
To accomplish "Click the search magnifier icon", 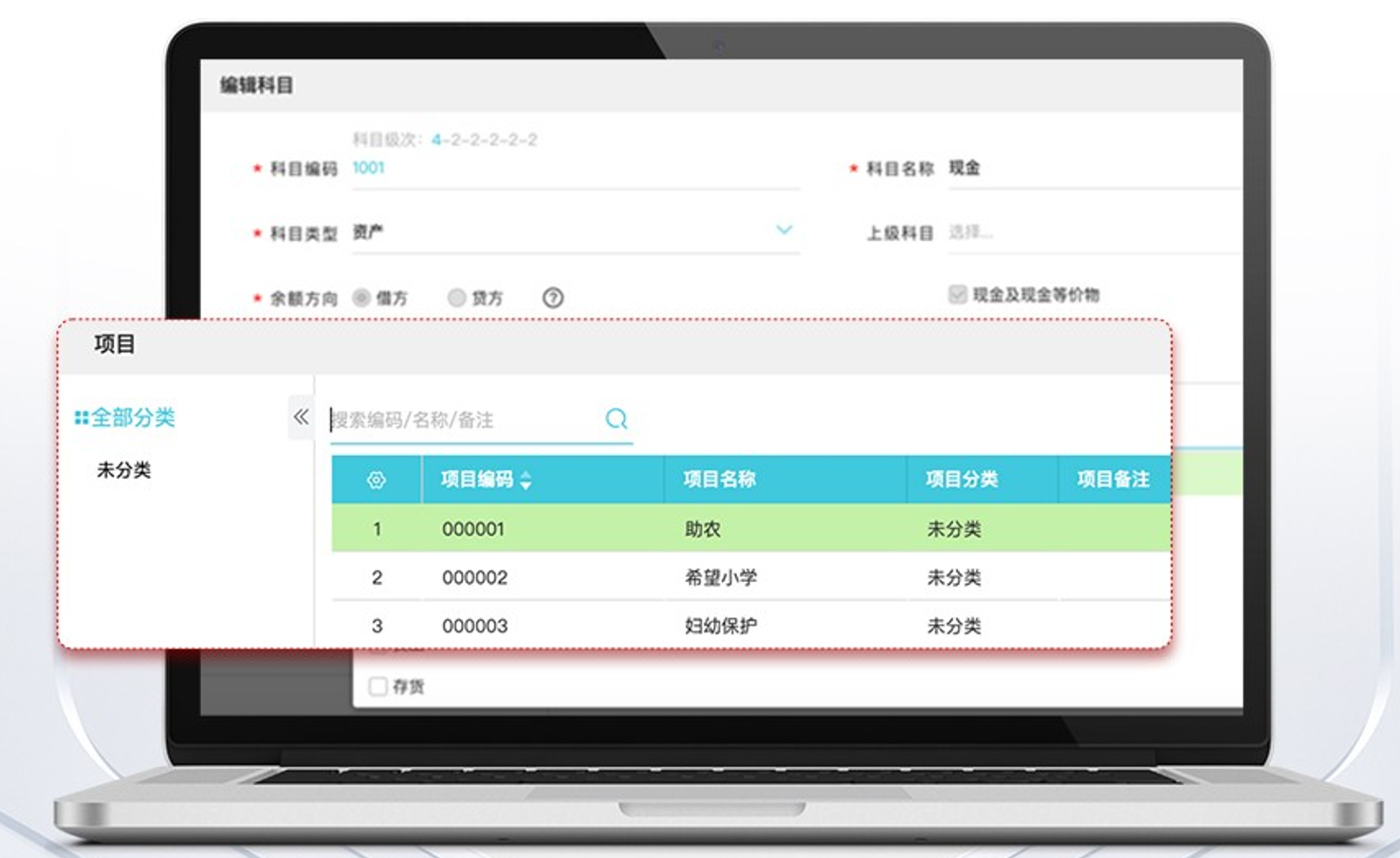I will [x=617, y=419].
